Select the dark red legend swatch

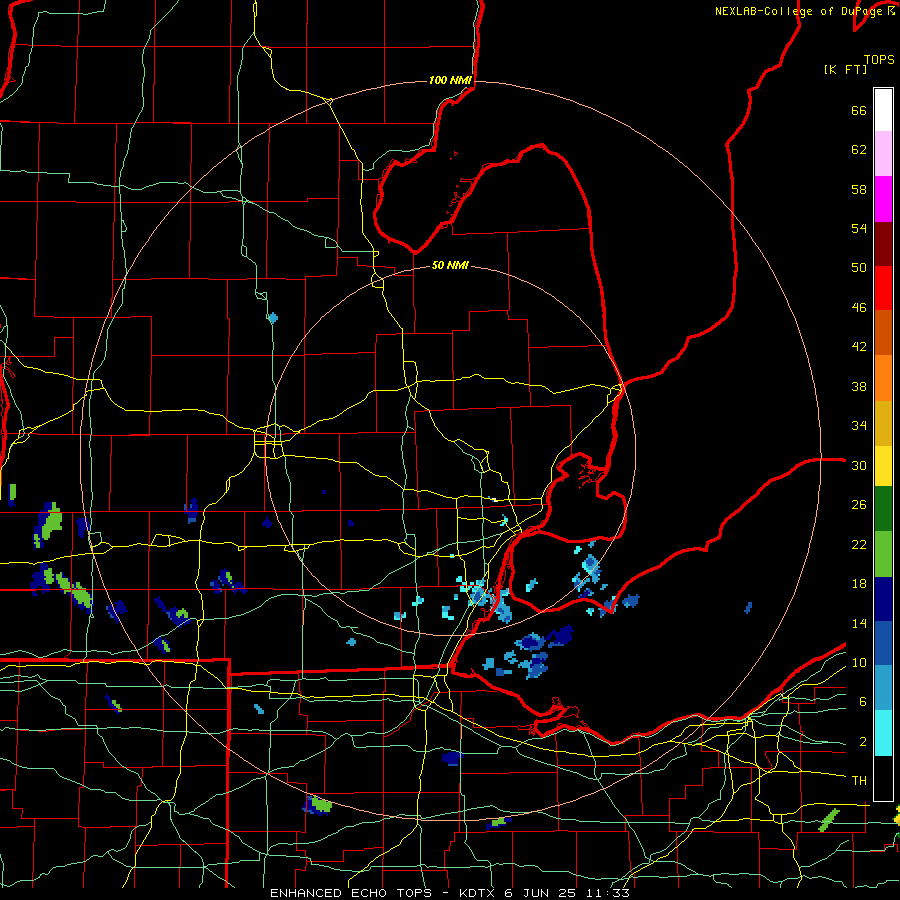883,245
